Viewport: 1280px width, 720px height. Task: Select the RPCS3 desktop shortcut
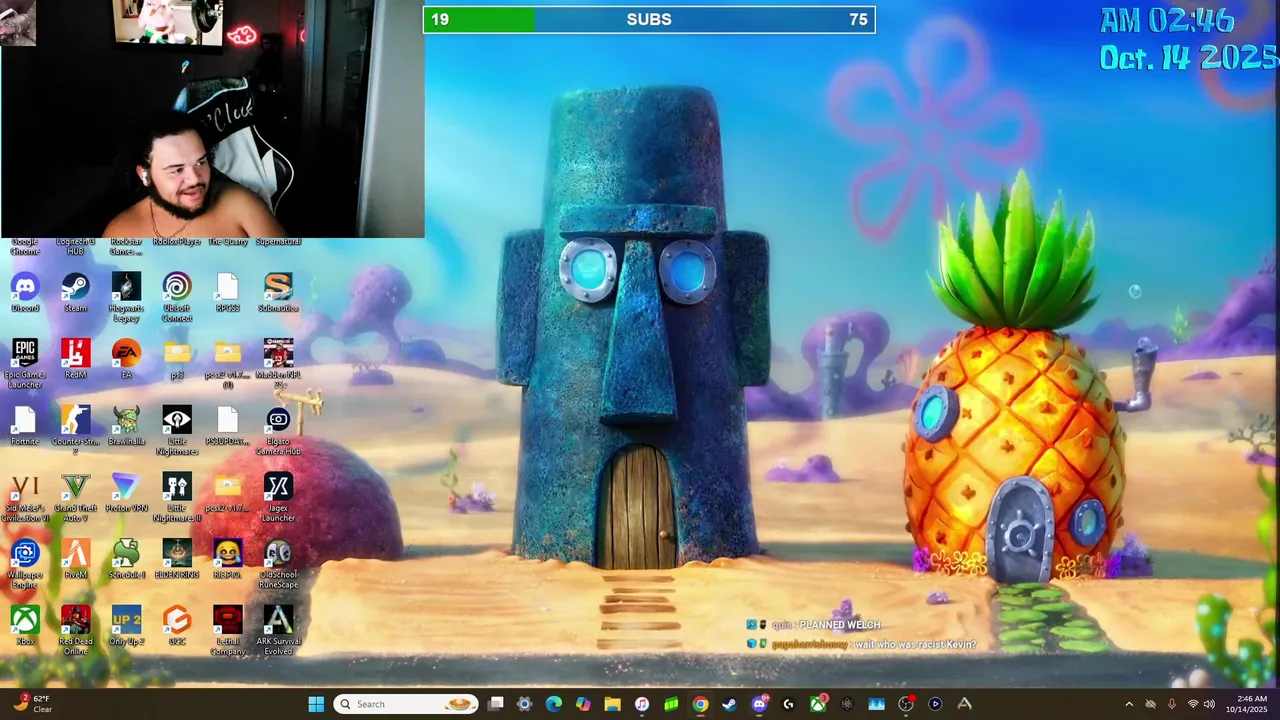(x=227, y=292)
